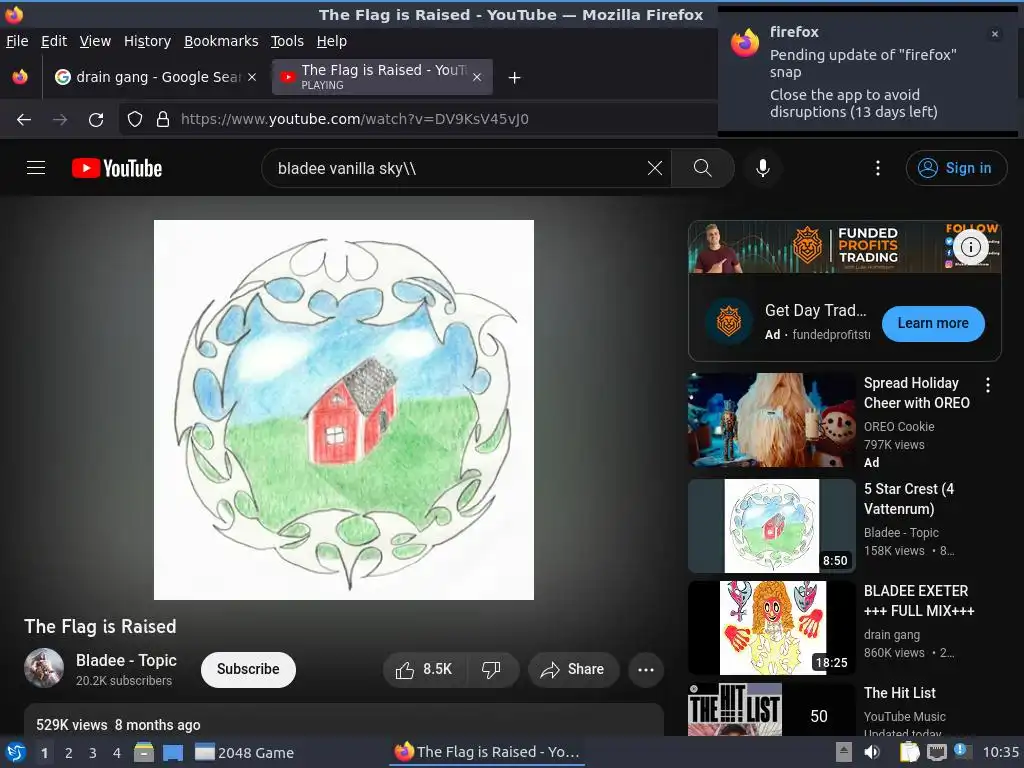Open the Tools menu
Screen dimensions: 1024x768
(287, 41)
